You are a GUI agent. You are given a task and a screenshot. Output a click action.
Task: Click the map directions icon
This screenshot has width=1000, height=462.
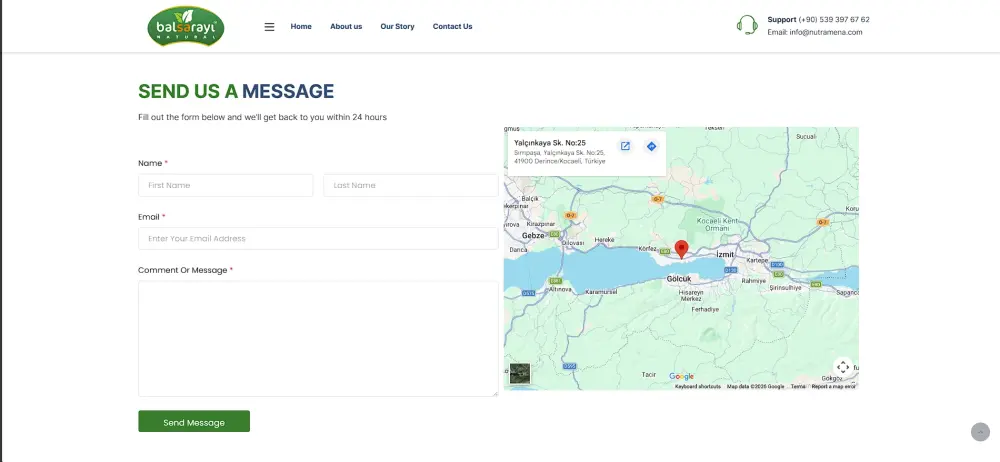[651, 146]
